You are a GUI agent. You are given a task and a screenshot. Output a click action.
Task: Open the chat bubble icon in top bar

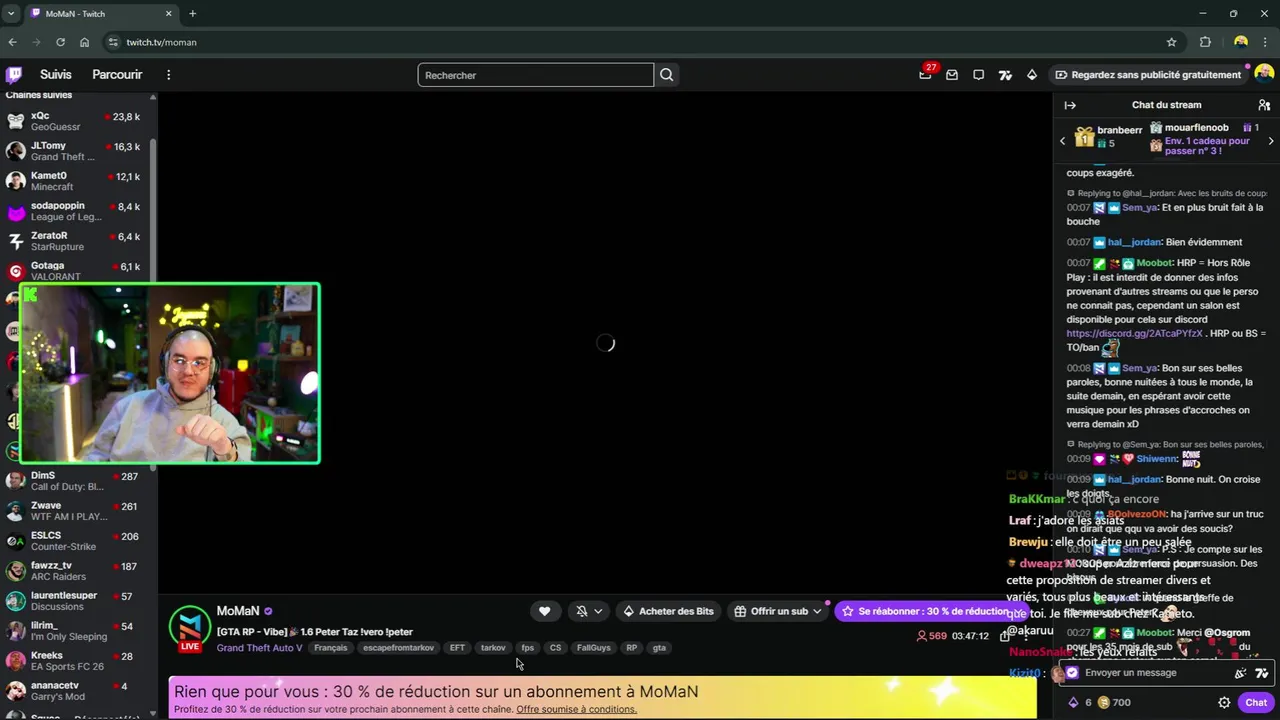(978, 75)
